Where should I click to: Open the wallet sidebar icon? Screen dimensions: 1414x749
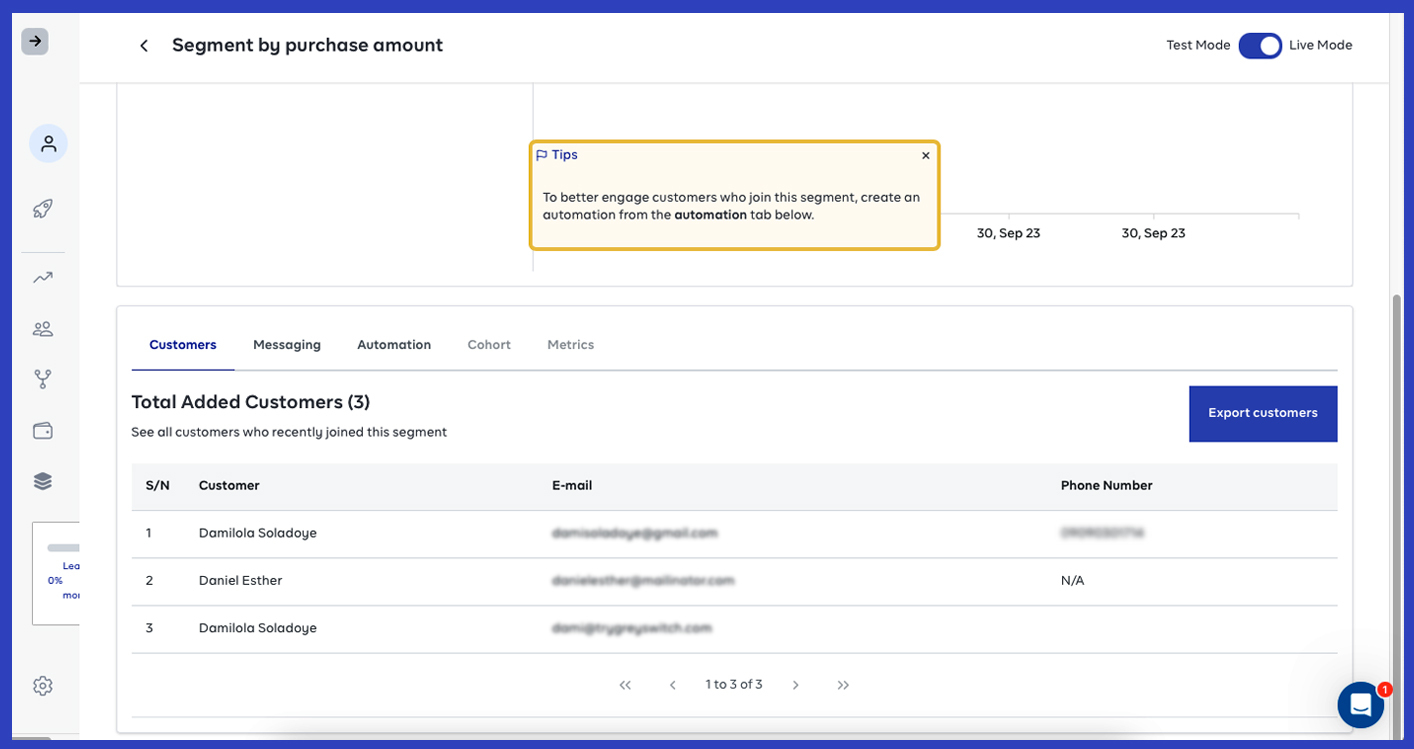(x=43, y=431)
